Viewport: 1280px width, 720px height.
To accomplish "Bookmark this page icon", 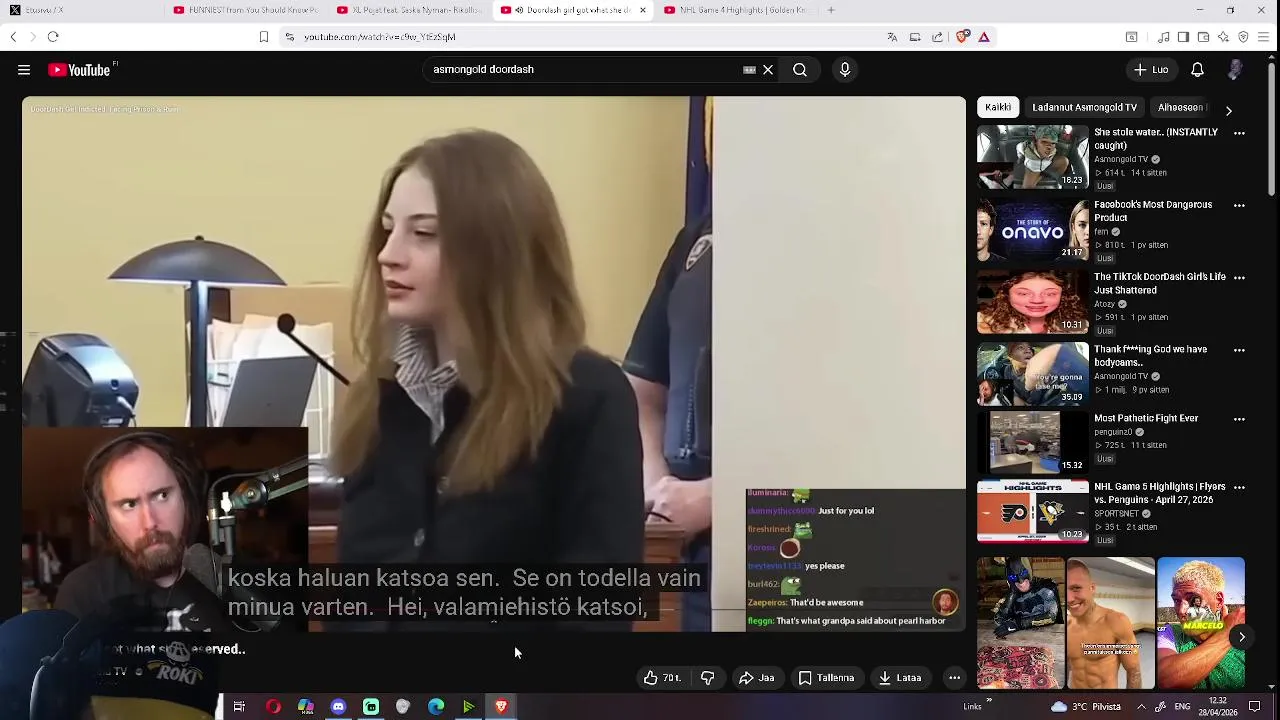I will tap(264, 37).
